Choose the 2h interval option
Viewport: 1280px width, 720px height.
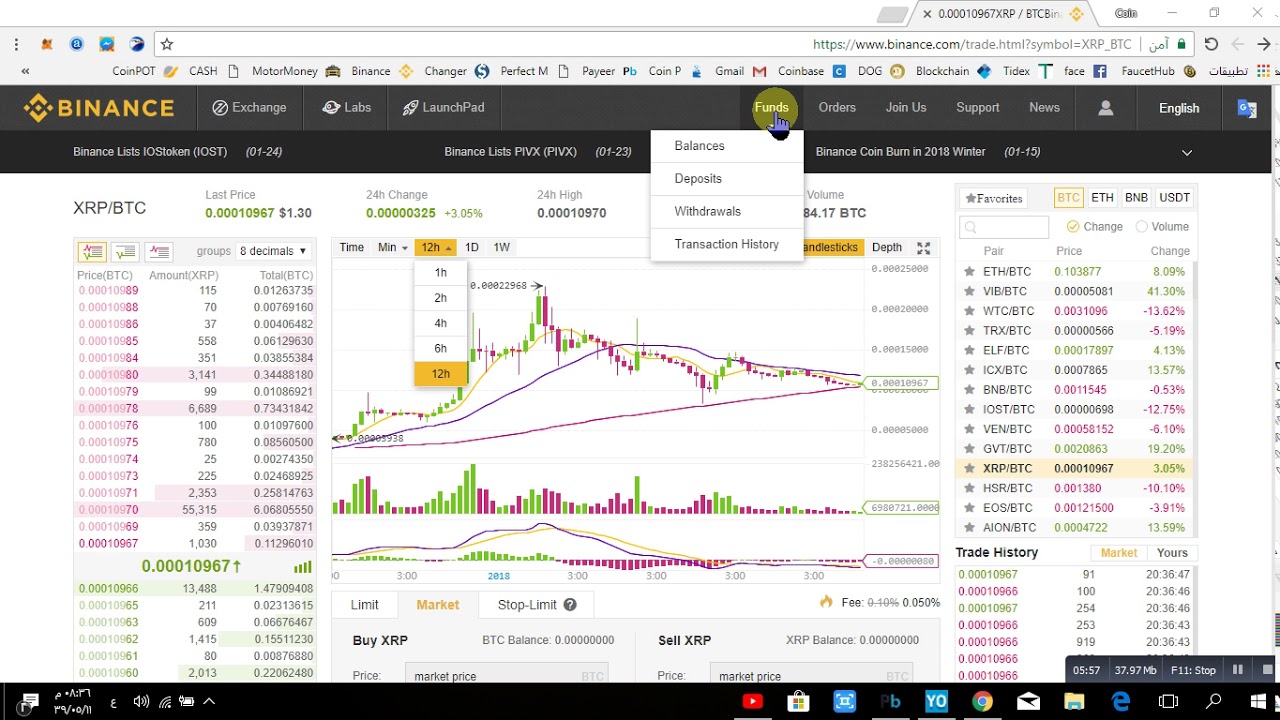pos(441,298)
